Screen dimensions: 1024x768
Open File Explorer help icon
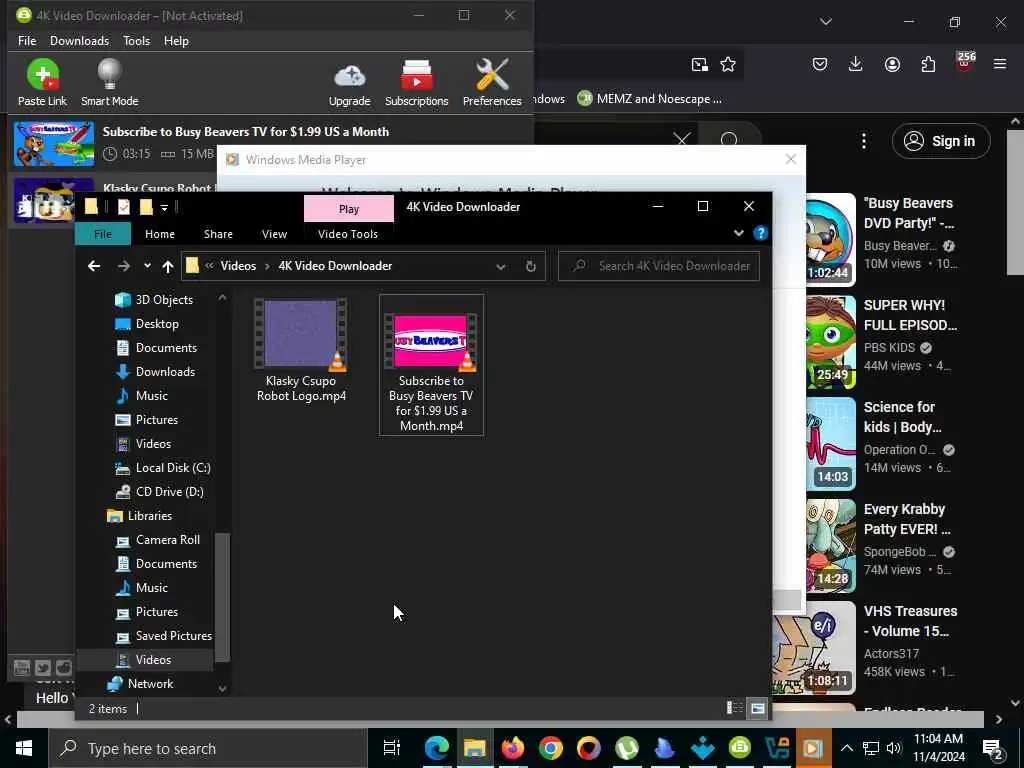(760, 233)
